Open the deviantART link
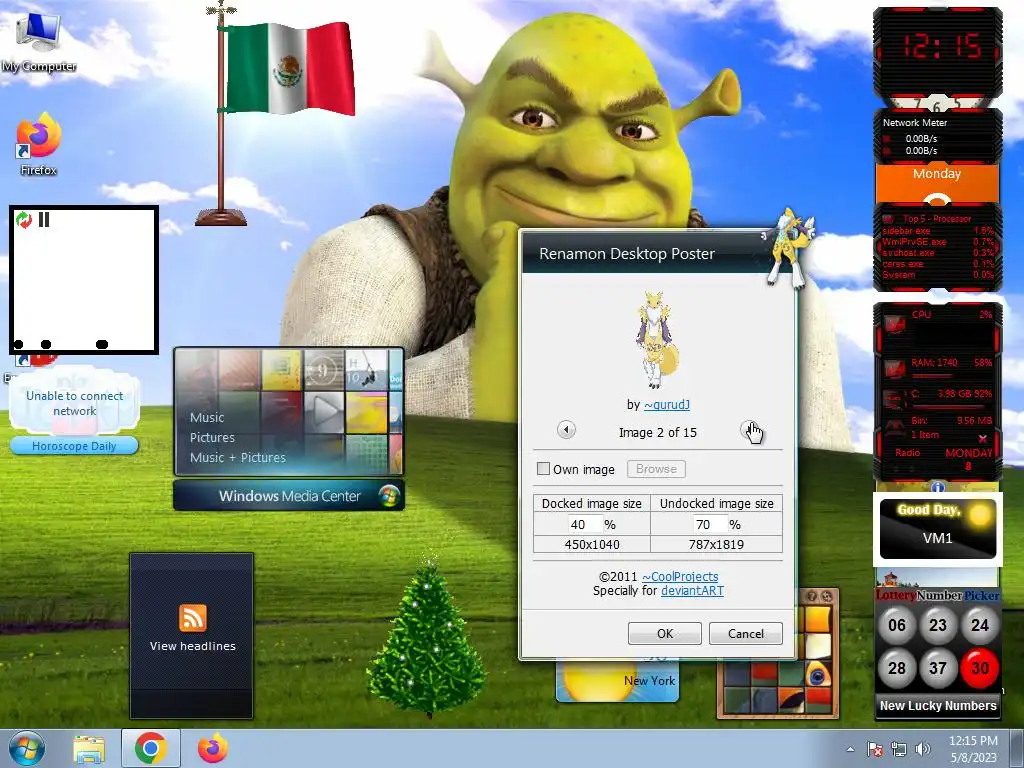 [692, 591]
